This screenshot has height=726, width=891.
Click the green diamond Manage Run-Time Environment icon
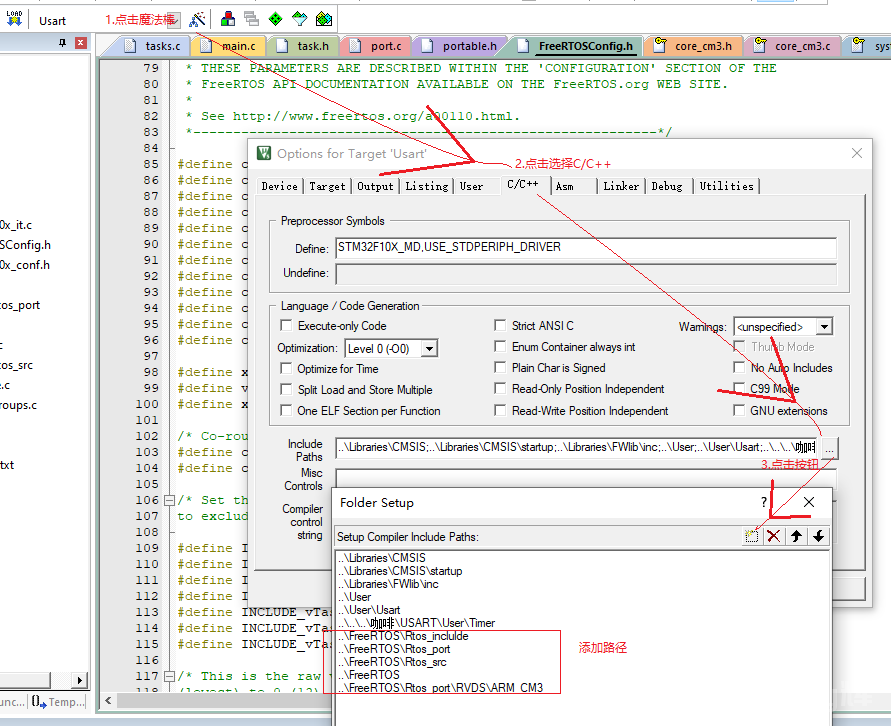(x=276, y=19)
